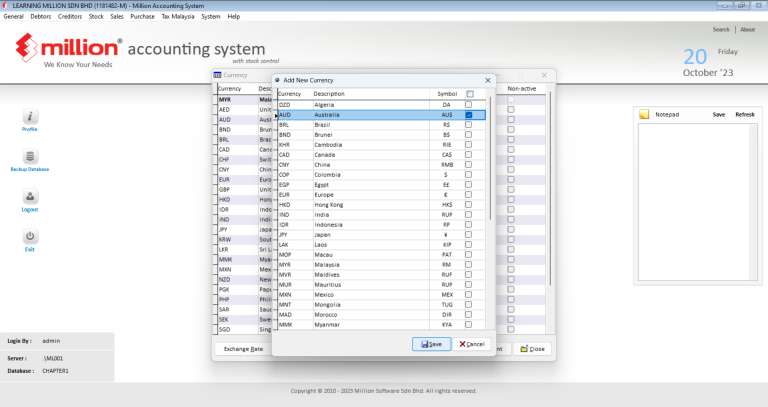Tick the Brunei BND checkbox
Viewport: 768px width, 407px height.
(469, 135)
